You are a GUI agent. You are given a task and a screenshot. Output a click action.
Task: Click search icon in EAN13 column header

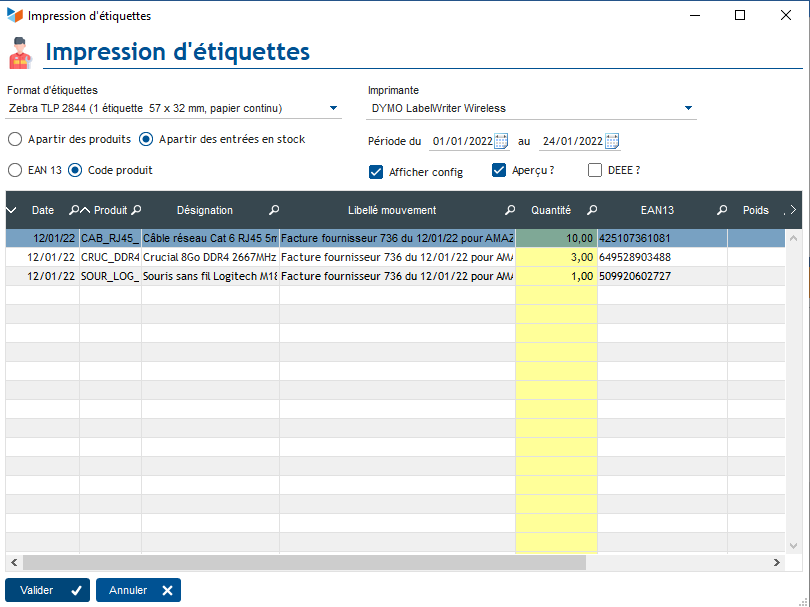coord(721,211)
